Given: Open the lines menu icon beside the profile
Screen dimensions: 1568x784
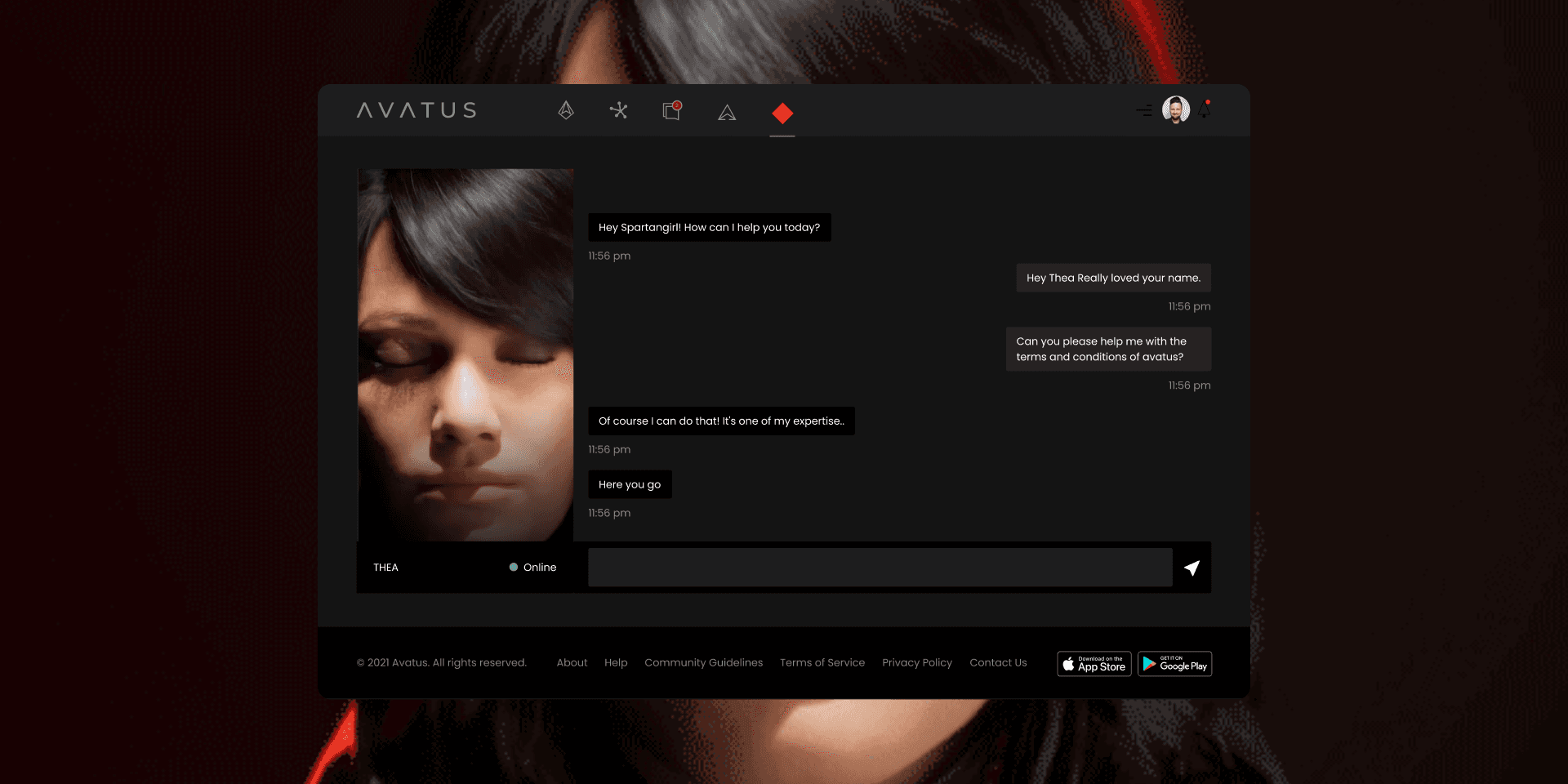Looking at the screenshot, I should [x=1144, y=110].
